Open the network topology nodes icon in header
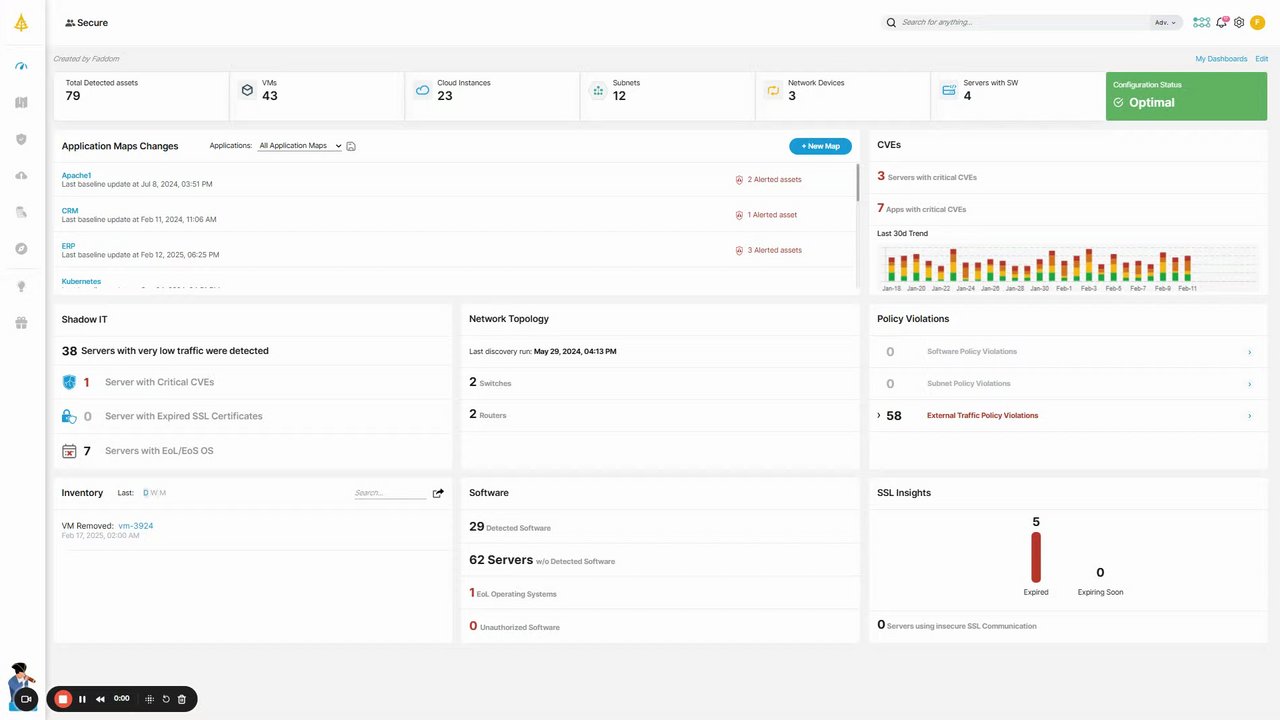 coord(1201,22)
